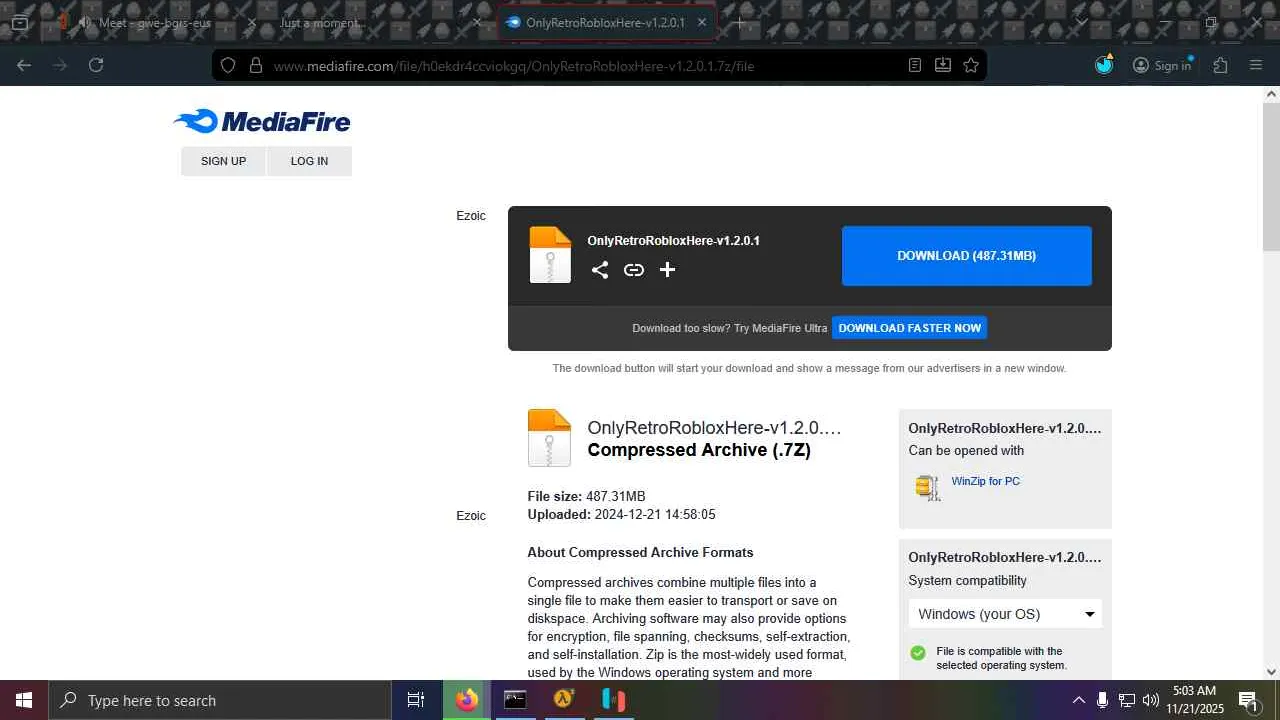The height and width of the screenshot is (720, 1280).
Task: Select the OnlyRetroRobloxHere-v1.2.0.1 tab
Action: pyautogui.click(x=607, y=22)
